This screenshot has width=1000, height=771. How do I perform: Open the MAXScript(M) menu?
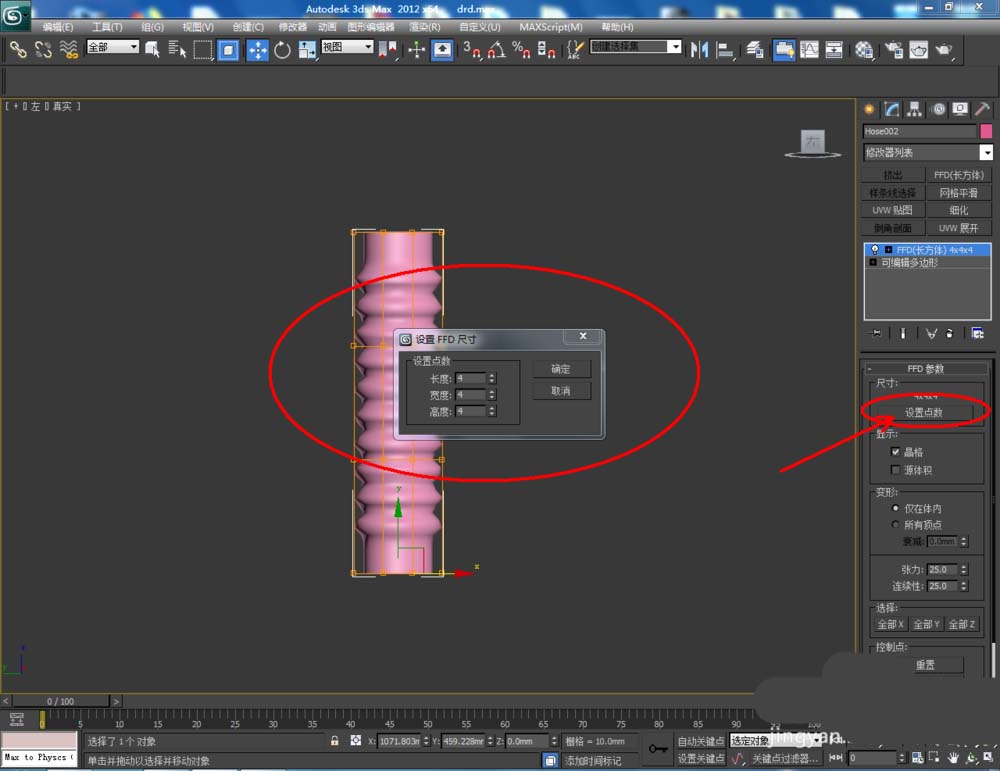point(550,27)
